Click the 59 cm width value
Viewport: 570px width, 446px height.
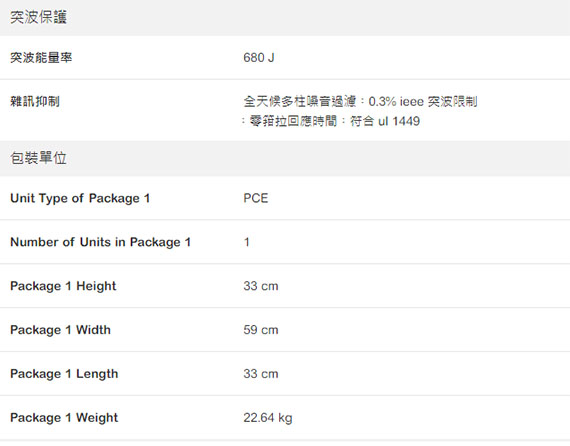(x=261, y=330)
